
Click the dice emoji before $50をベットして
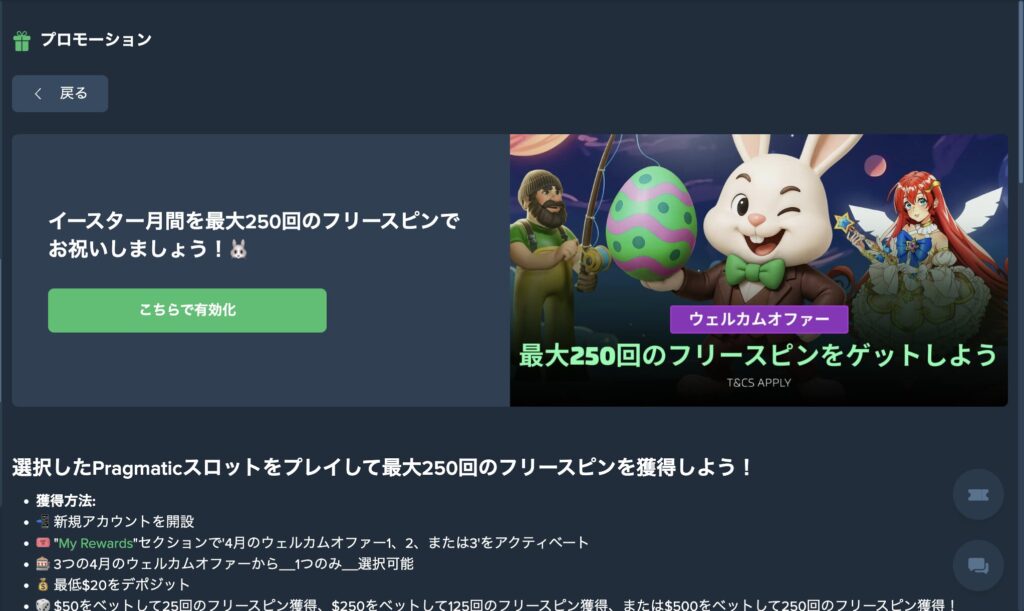click(x=42, y=605)
